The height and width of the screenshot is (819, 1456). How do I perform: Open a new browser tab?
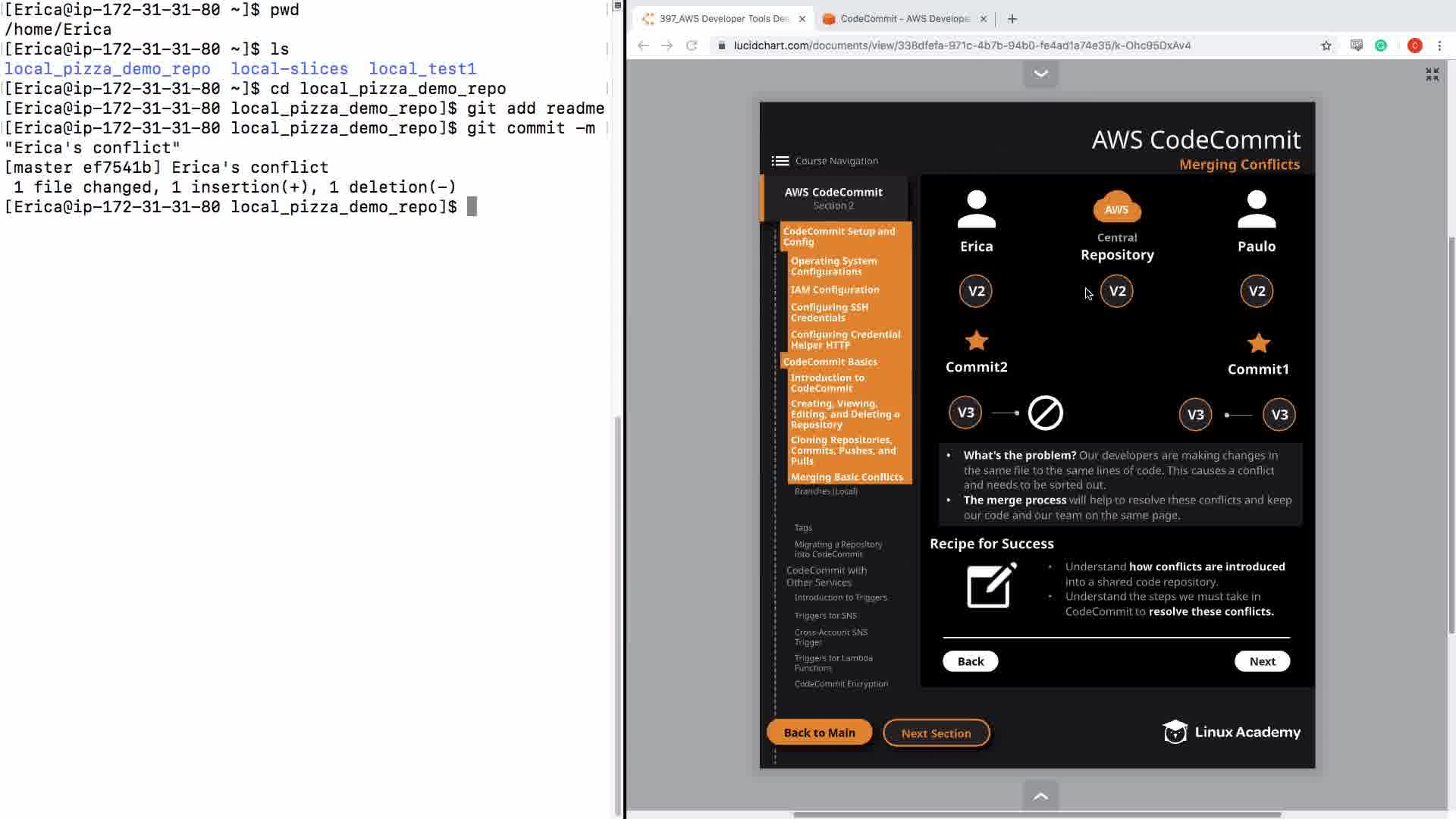1012,19
